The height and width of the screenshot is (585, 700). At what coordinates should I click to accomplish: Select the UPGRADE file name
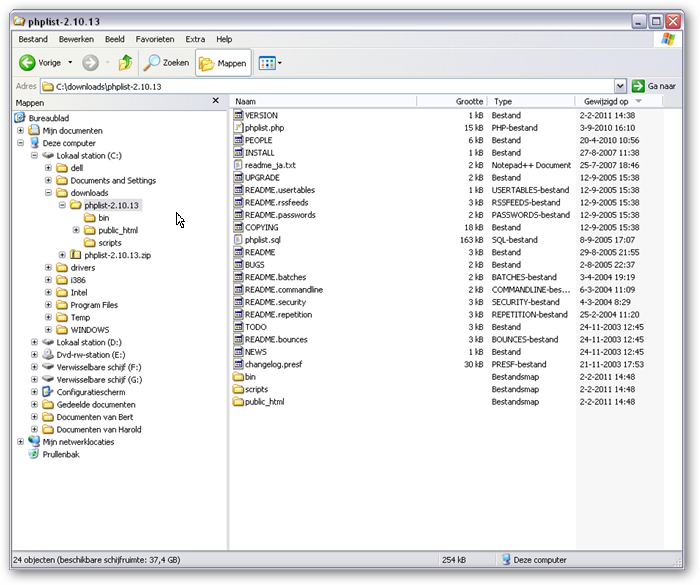click(262, 177)
